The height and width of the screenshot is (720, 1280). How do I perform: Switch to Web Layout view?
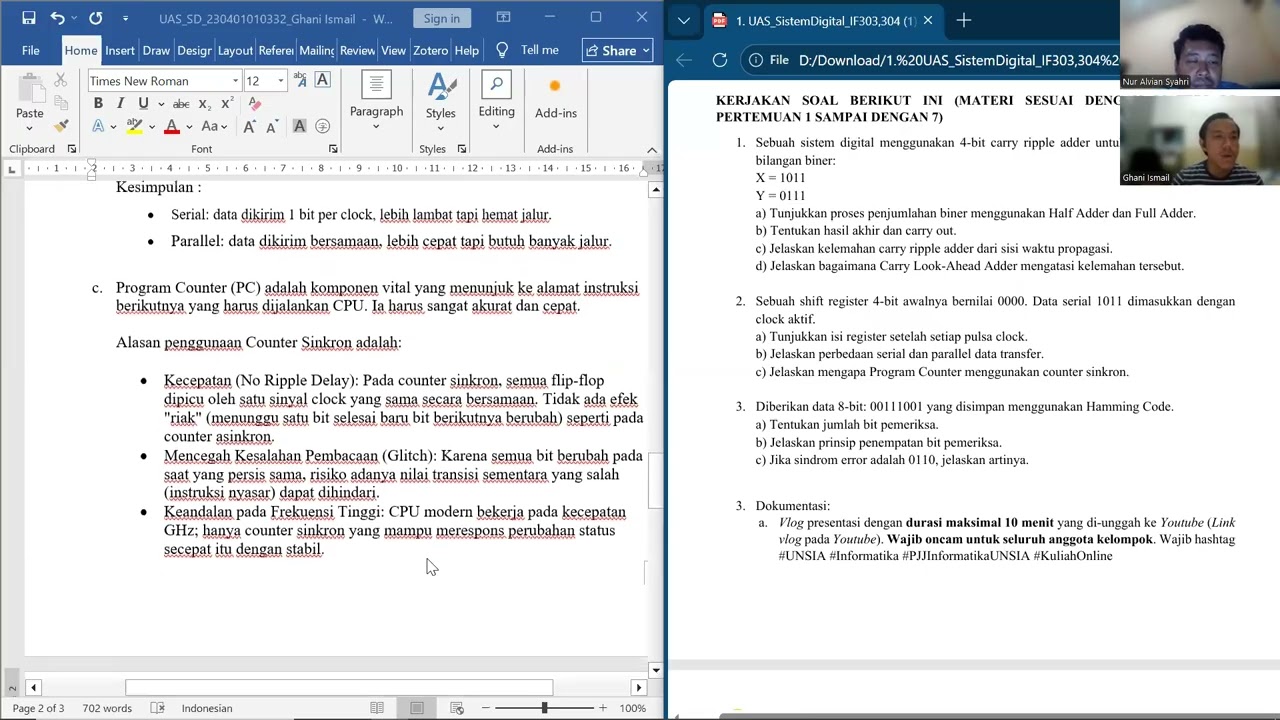[x=457, y=708]
